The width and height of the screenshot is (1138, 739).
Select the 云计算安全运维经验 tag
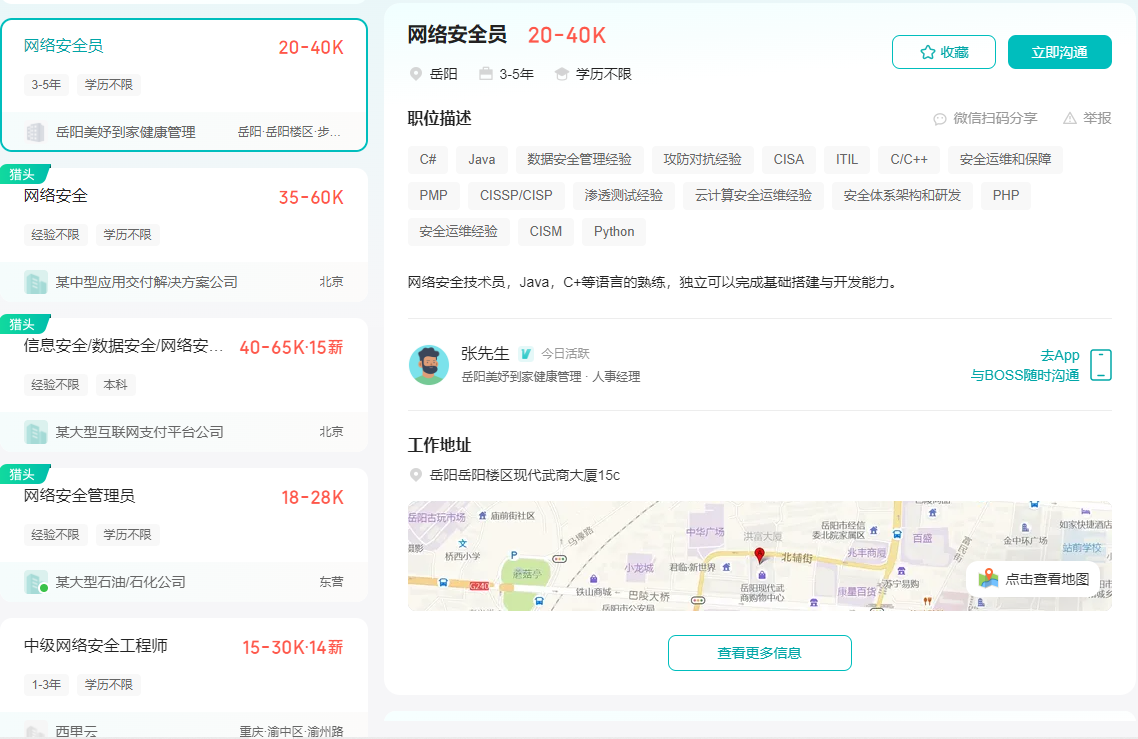point(753,195)
